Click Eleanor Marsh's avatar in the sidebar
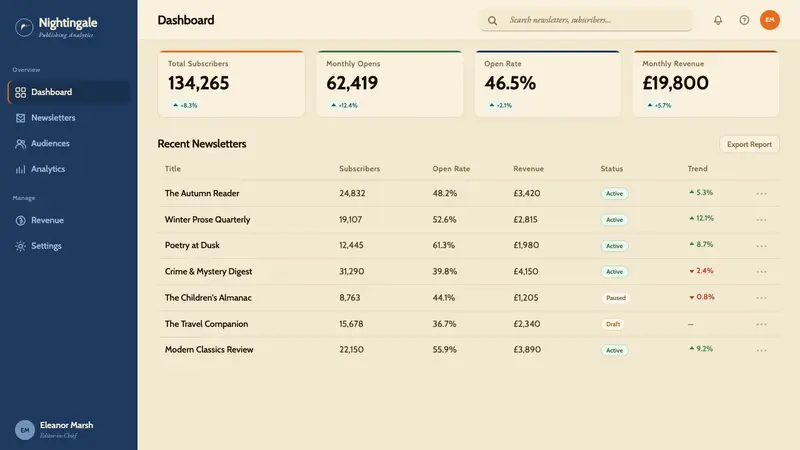800x450 pixels. (24, 430)
